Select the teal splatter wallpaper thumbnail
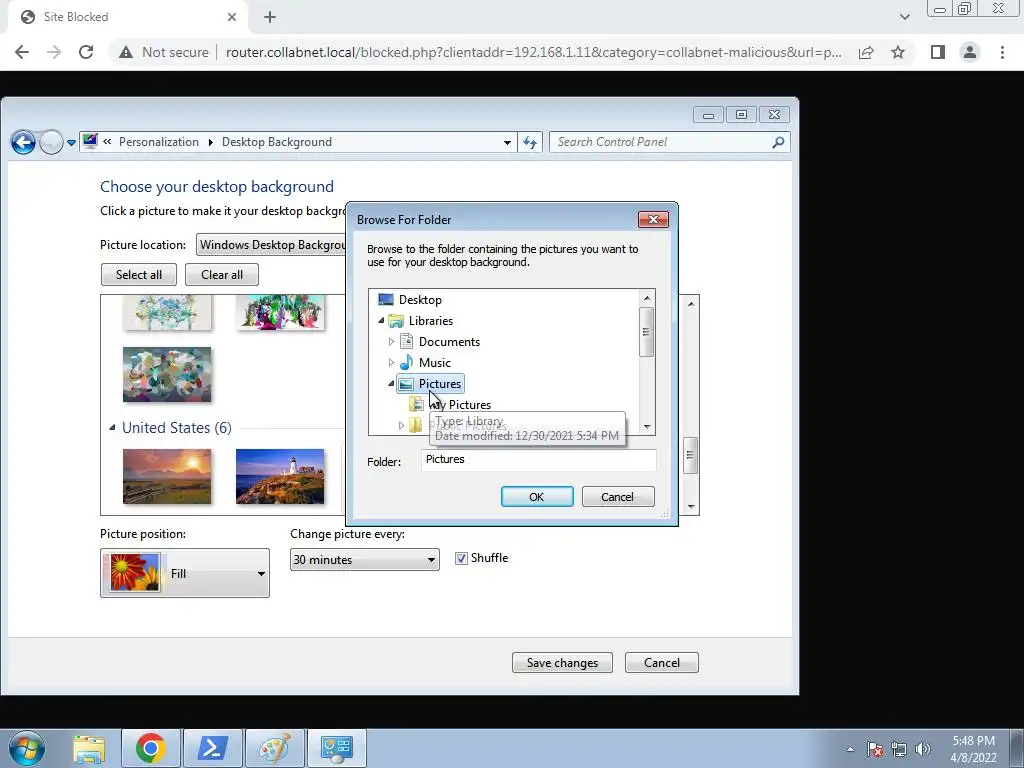This screenshot has height=768, width=1024. coord(167,312)
